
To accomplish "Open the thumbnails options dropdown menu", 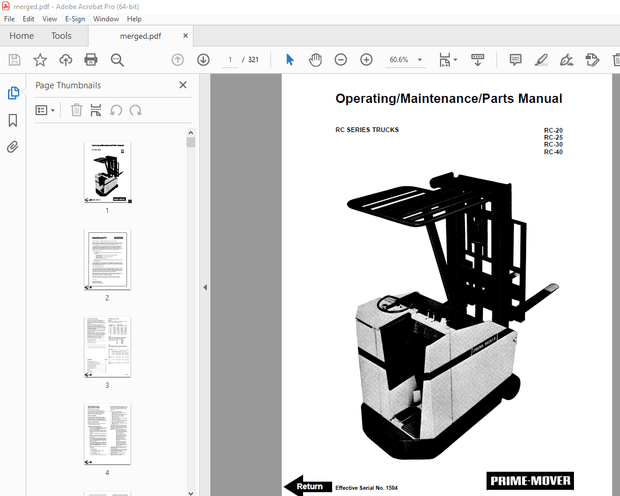I will [x=45, y=110].
